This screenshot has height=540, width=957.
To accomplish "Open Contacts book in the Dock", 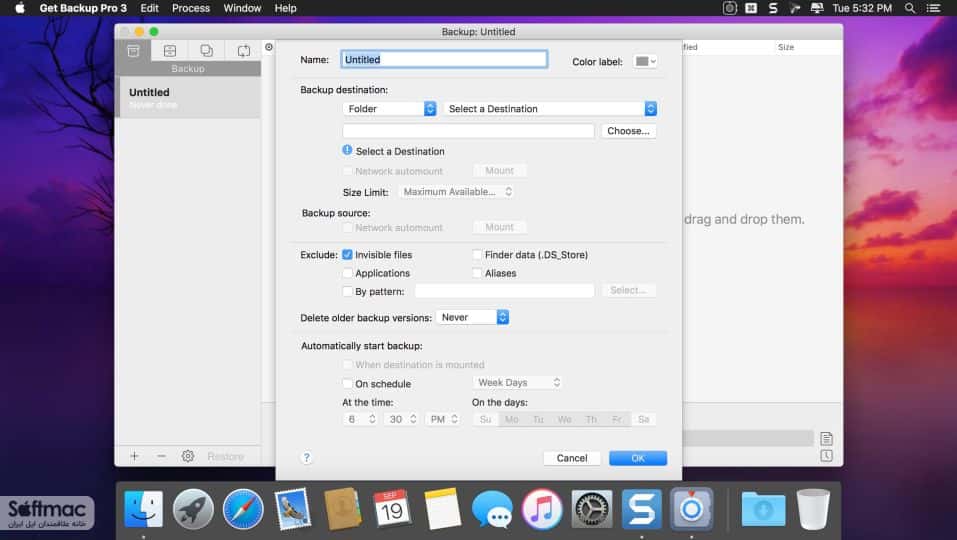I will click(342, 509).
